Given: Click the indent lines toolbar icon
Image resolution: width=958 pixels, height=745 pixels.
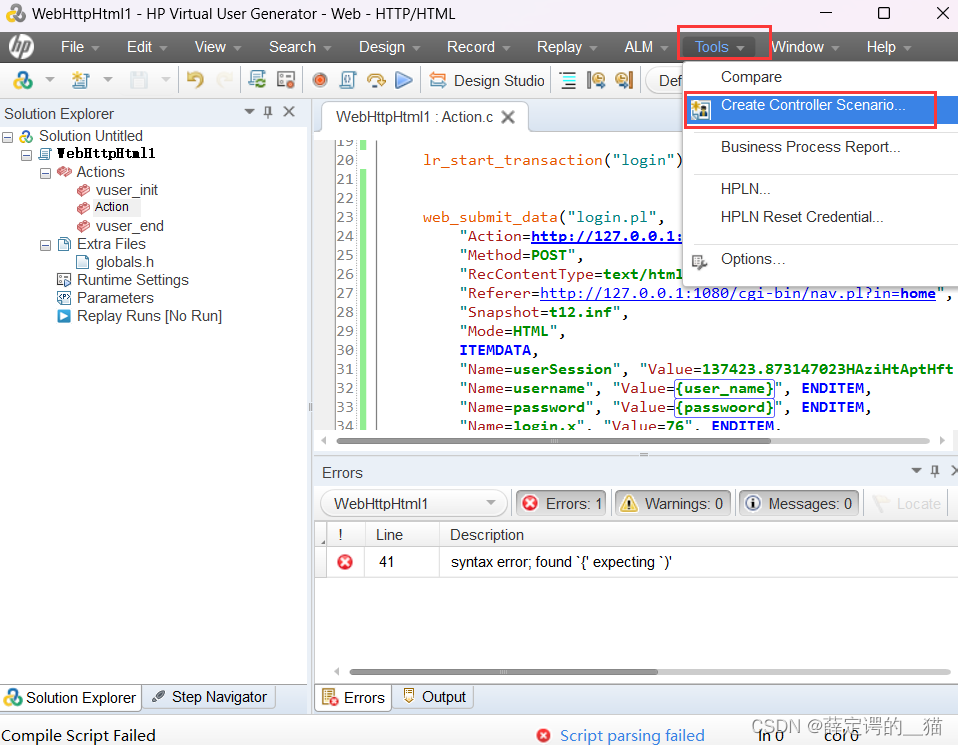Looking at the screenshot, I should point(568,80).
